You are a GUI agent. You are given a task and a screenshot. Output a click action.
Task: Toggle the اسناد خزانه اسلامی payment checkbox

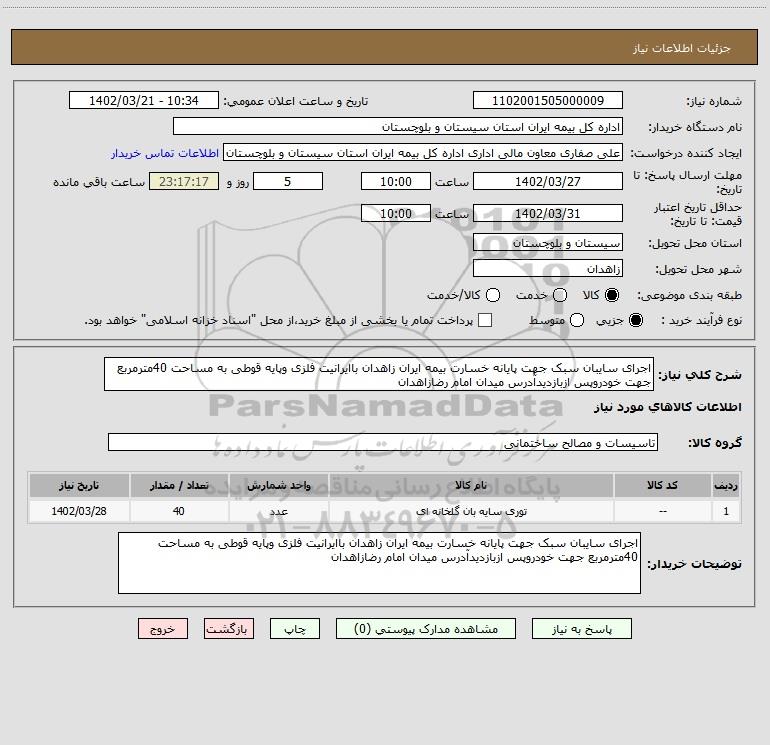[x=485, y=320]
